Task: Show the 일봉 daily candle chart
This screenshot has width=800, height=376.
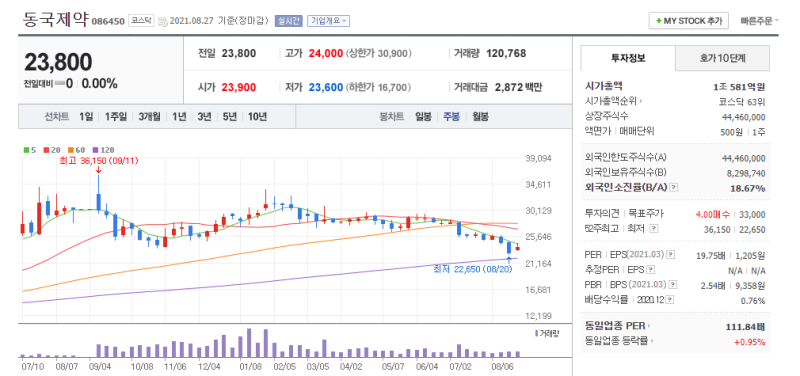Action: (423, 117)
